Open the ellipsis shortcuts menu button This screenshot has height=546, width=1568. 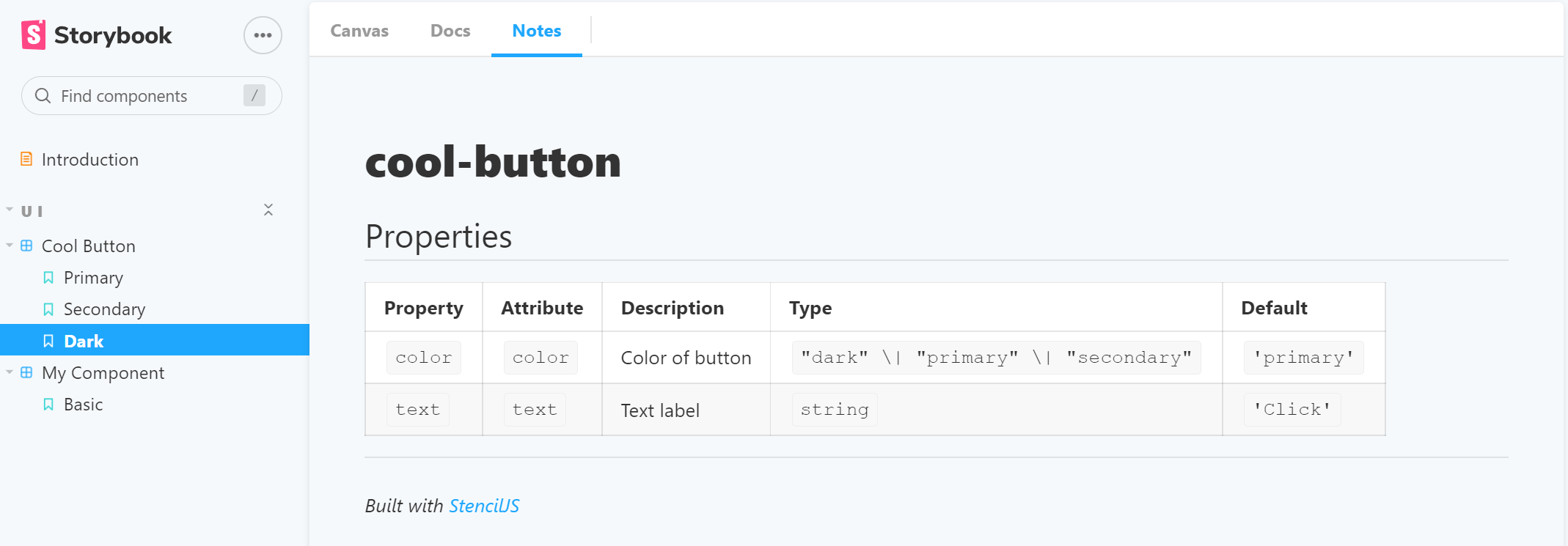[x=263, y=35]
